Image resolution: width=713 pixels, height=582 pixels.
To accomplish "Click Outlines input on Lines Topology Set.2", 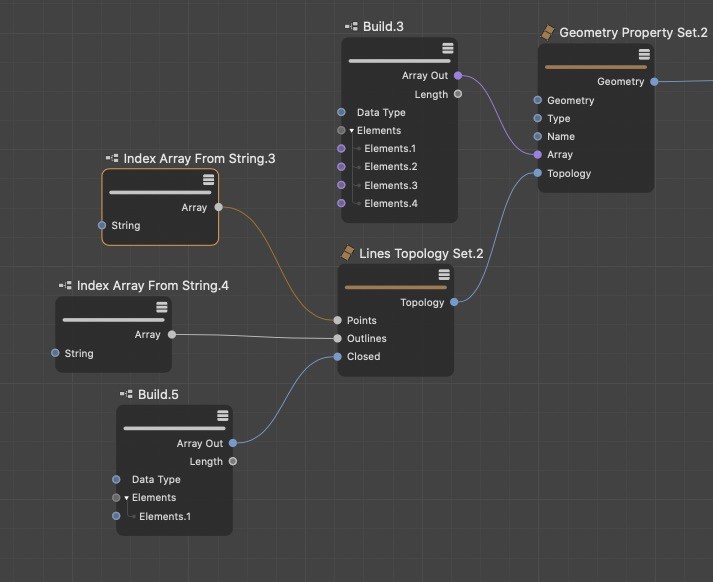I will tap(337, 338).
